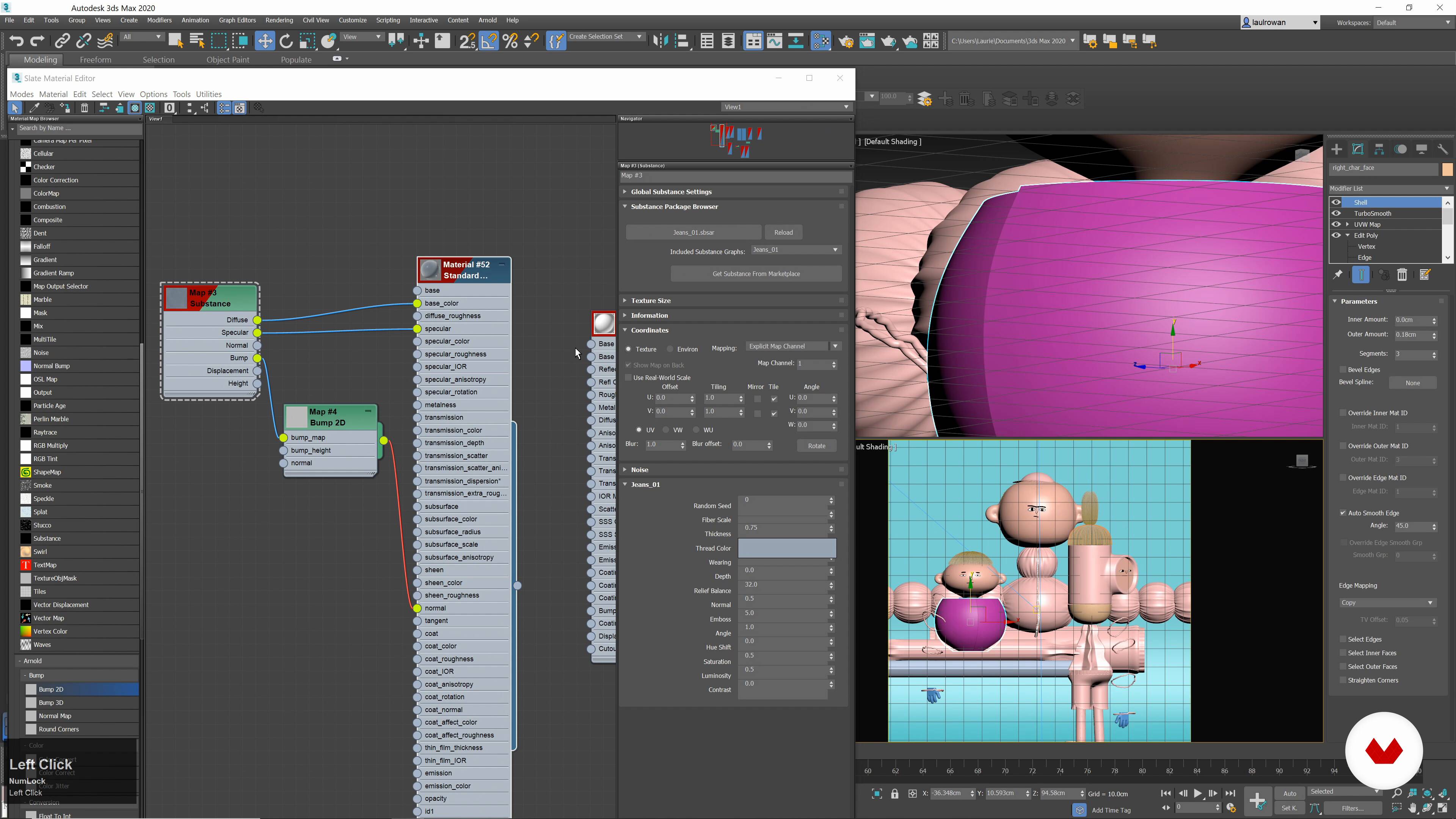1456x819 pixels.
Task: Activate the Select and Link tool
Action: [x=61, y=41]
